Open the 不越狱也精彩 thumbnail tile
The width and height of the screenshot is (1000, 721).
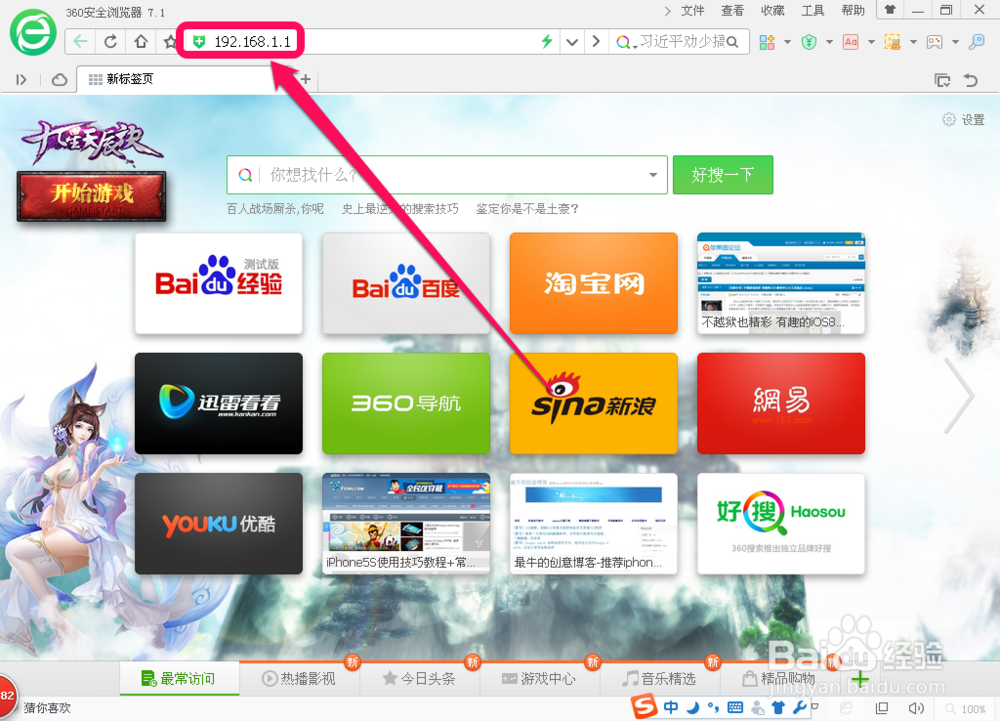(x=781, y=283)
